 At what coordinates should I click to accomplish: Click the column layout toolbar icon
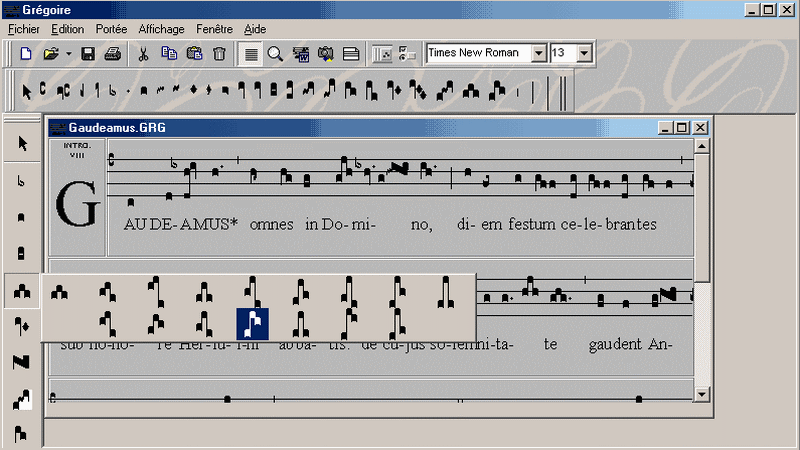382,54
